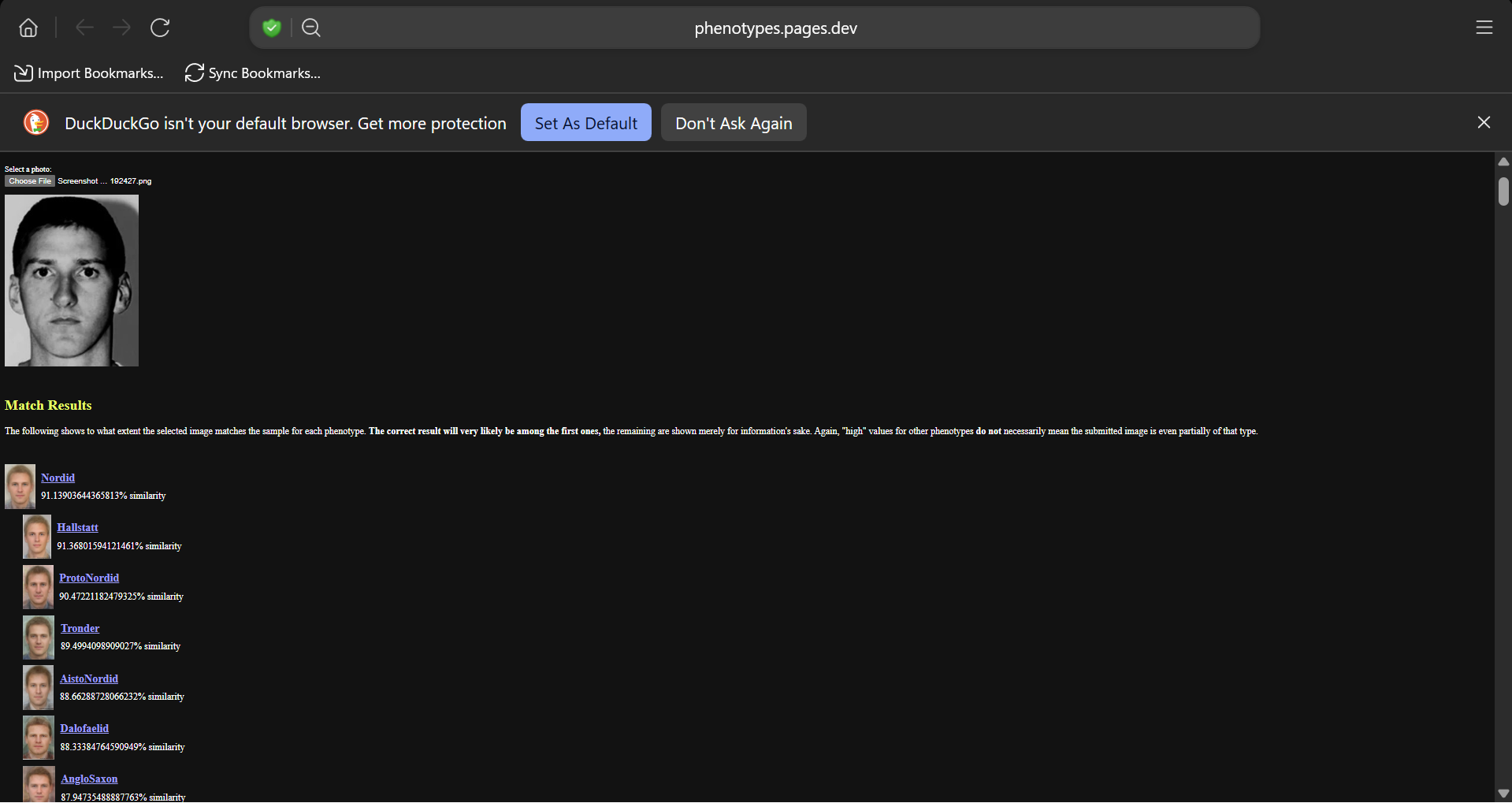The width and height of the screenshot is (1512, 803).
Task: Dismiss the default browser banner
Action: (x=1484, y=122)
